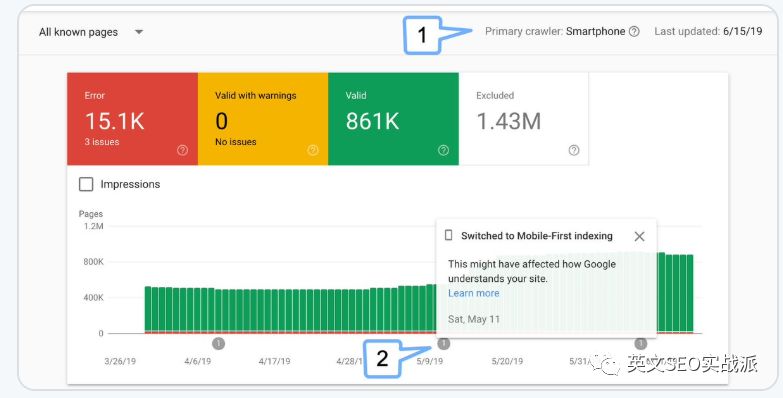Click the 1.2M axis label

click(x=93, y=226)
